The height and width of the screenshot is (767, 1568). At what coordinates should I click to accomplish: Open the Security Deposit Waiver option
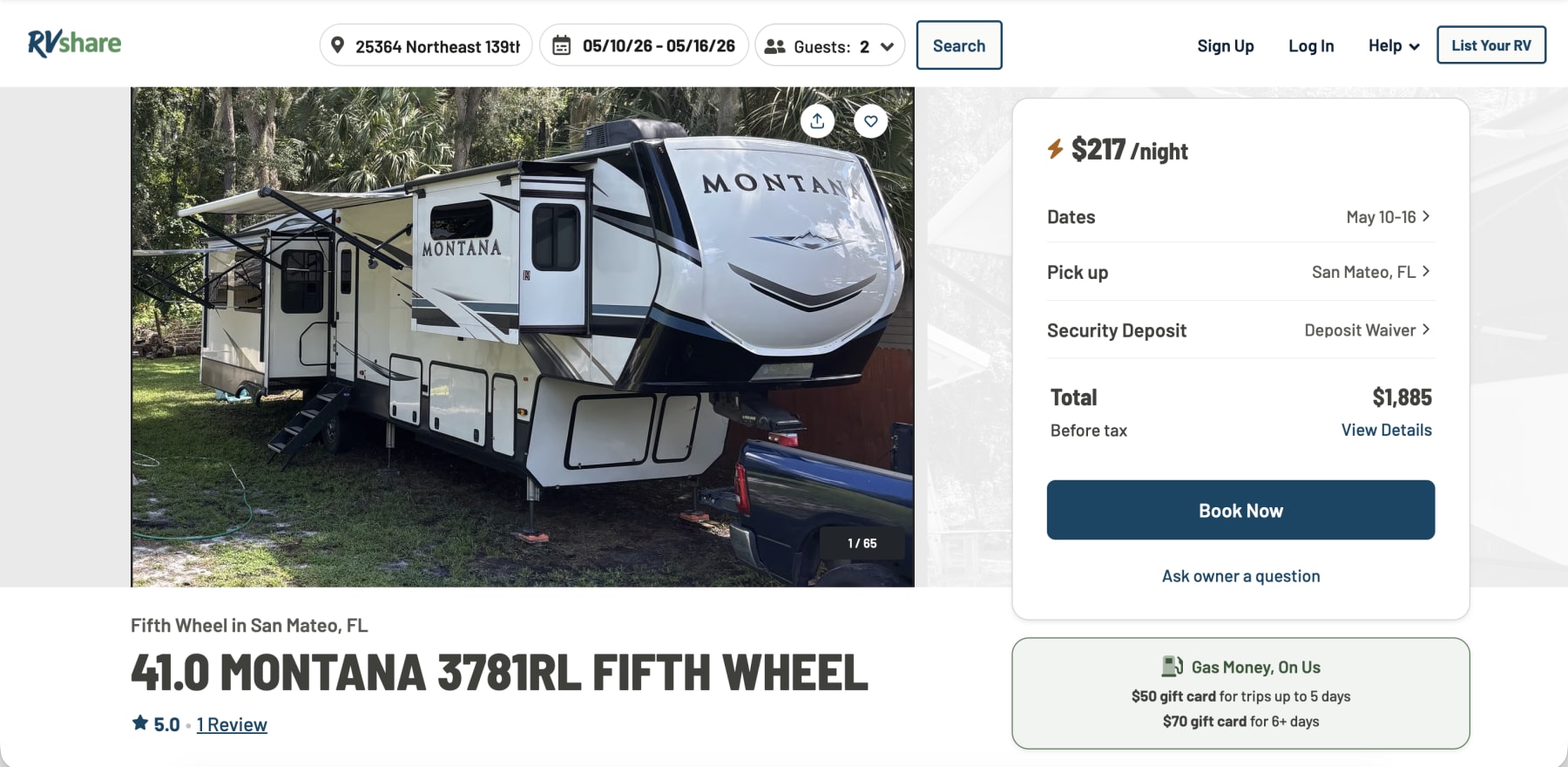click(1366, 330)
